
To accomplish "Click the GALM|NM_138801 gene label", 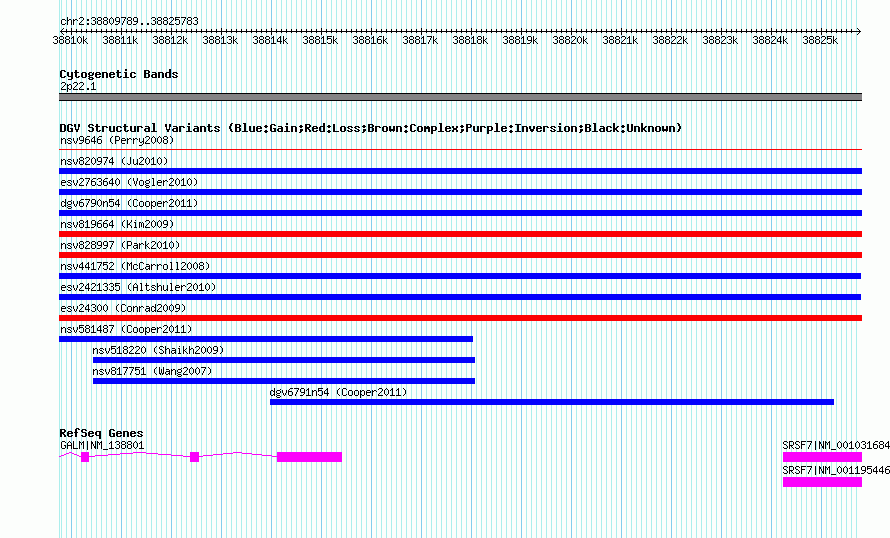I will [102, 445].
